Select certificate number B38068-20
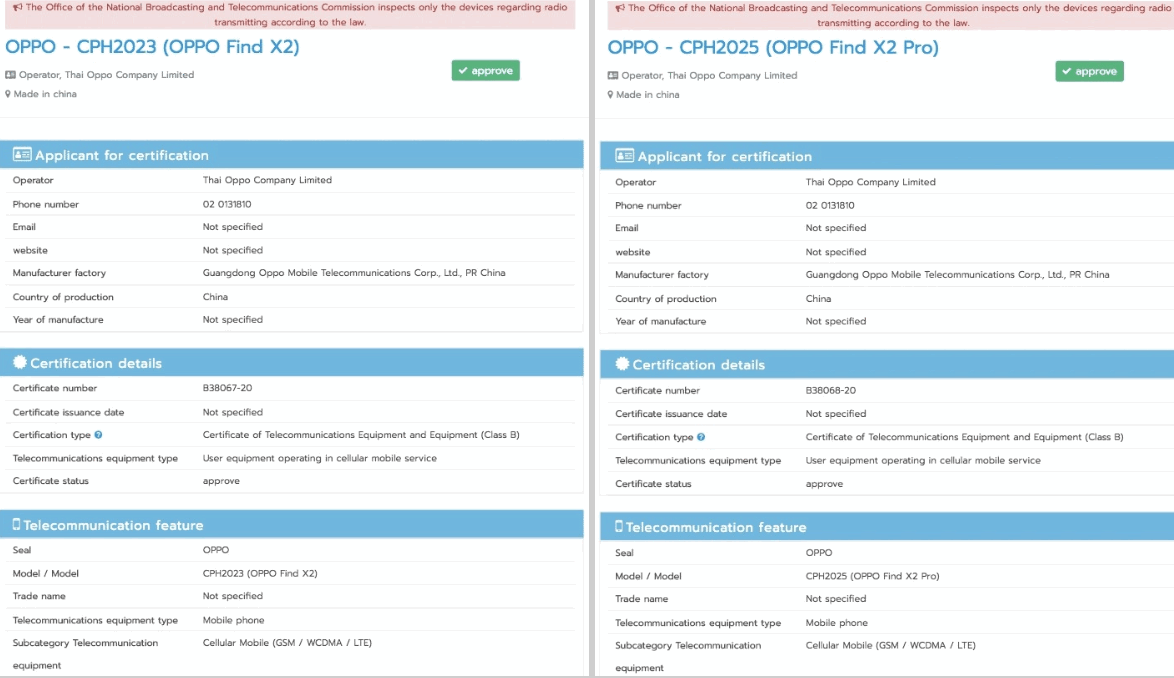 830,390
